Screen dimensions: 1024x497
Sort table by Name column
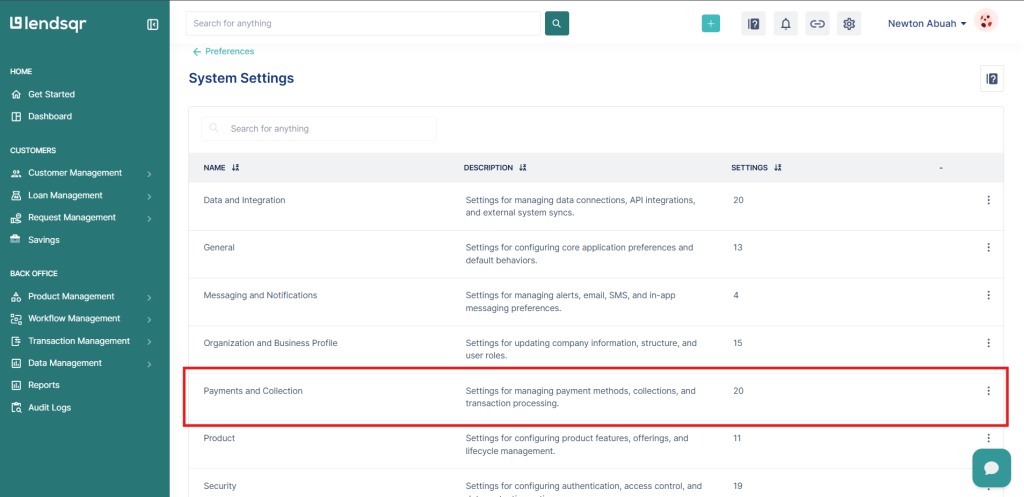[x=235, y=168]
